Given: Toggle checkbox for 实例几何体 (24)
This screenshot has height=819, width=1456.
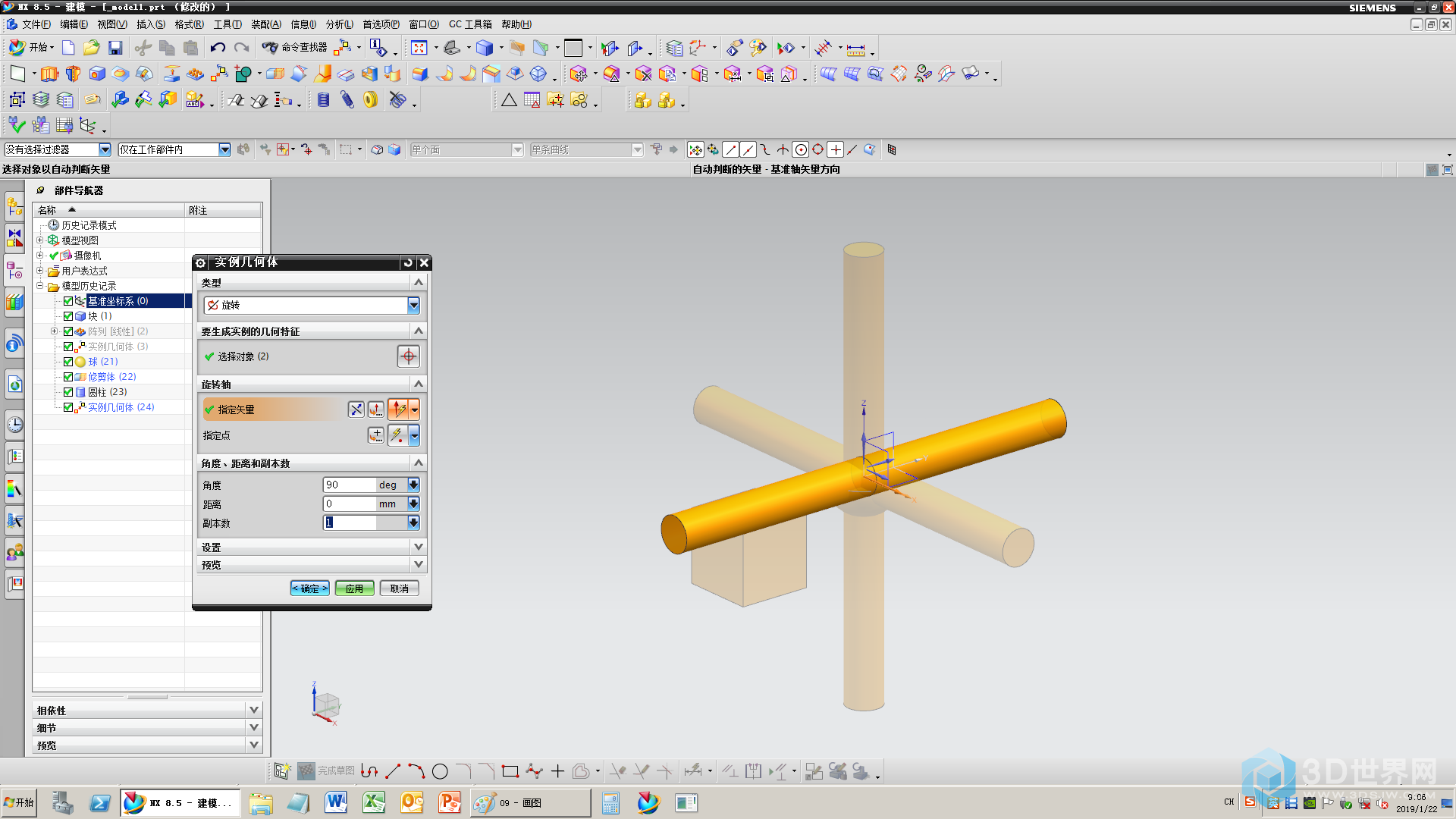Looking at the screenshot, I should coord(68,407).
